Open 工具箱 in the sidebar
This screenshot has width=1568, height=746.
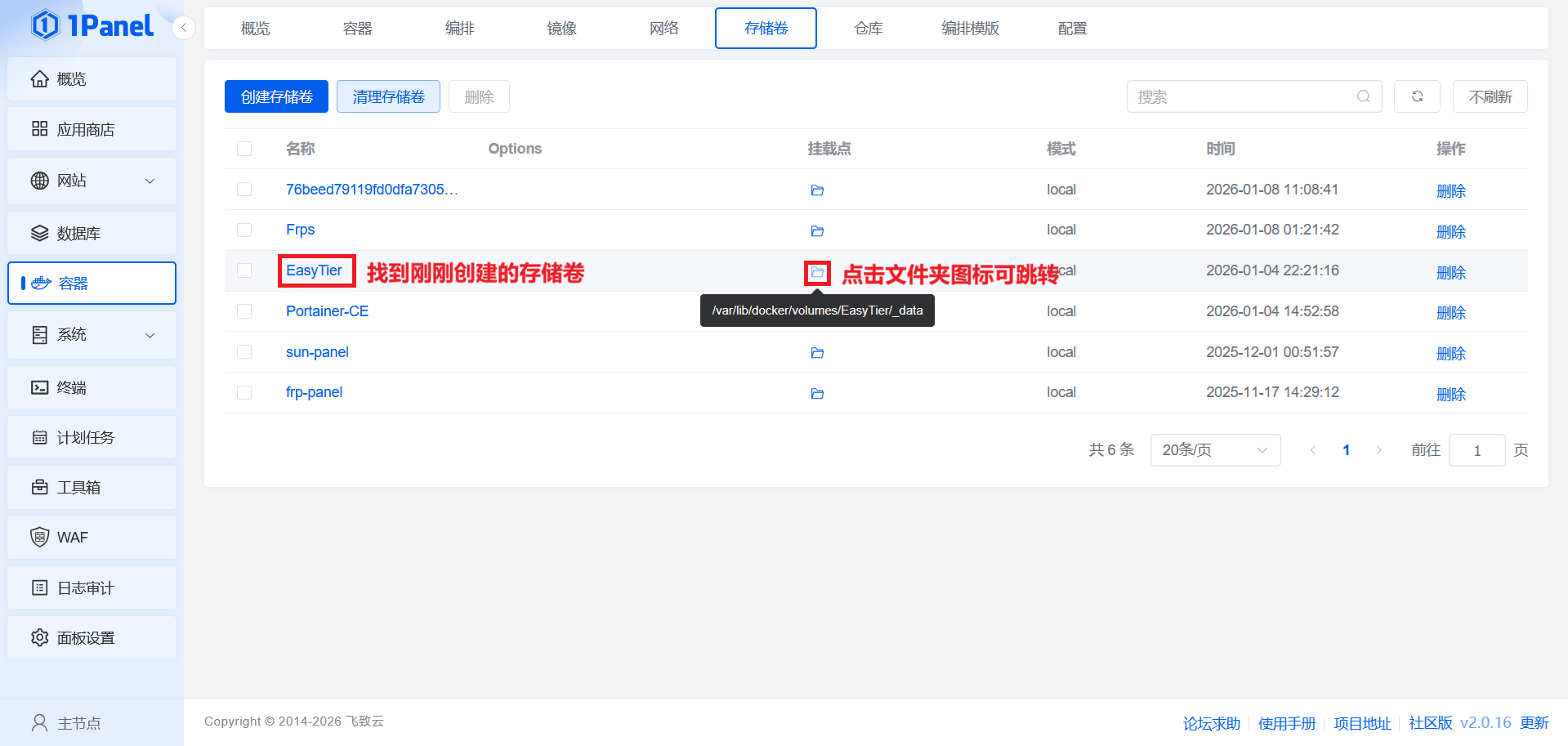click(x=92, y=487)
